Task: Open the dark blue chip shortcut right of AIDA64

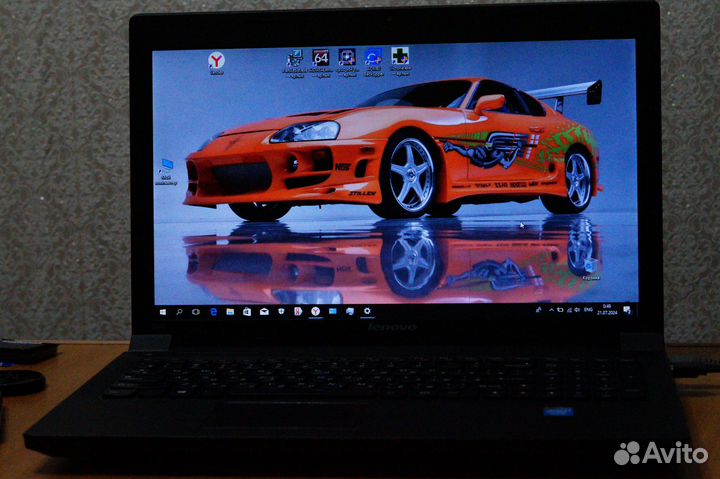Action: coord(347,62)
